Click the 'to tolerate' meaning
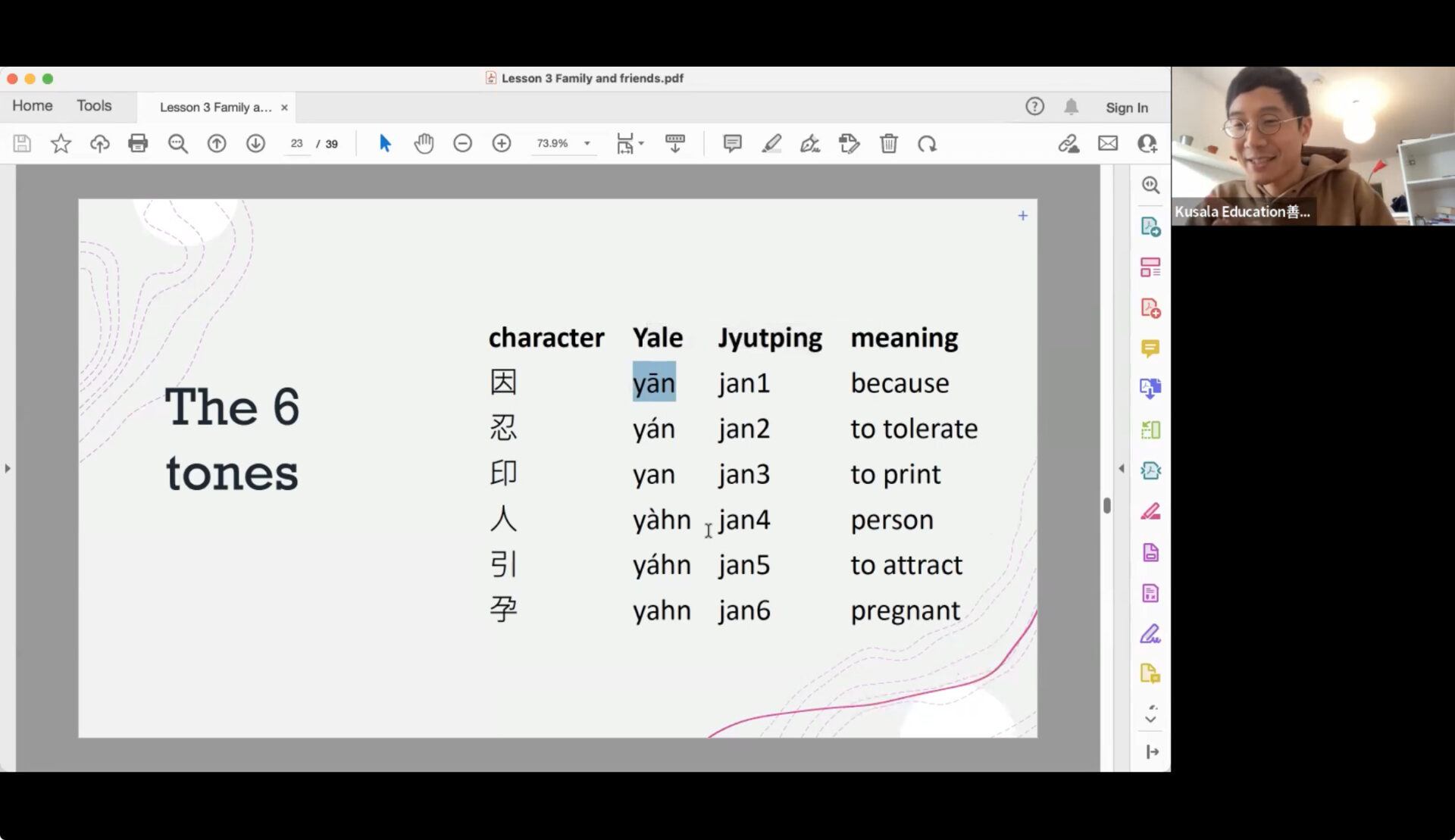The width and height of the screenshot is (1455, 840). pyautogui.click(x=914, y=429)
